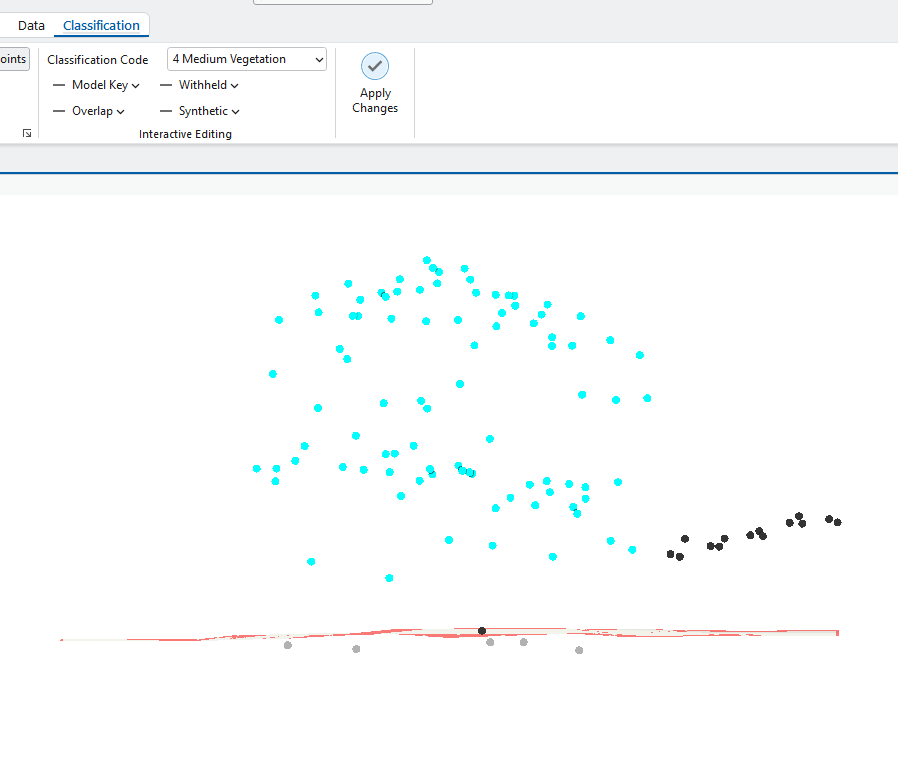Select the Withheld flag tool
This screenshot has width=898, height=770.
tap(202, 85)
